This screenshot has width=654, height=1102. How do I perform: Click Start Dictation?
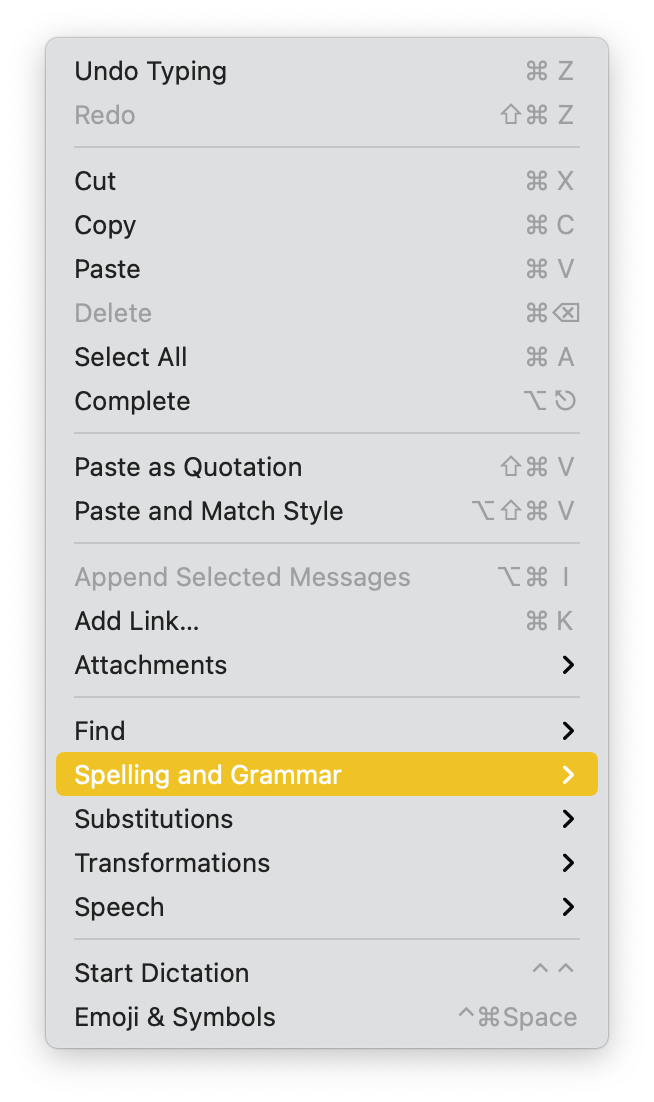[162, 973]
